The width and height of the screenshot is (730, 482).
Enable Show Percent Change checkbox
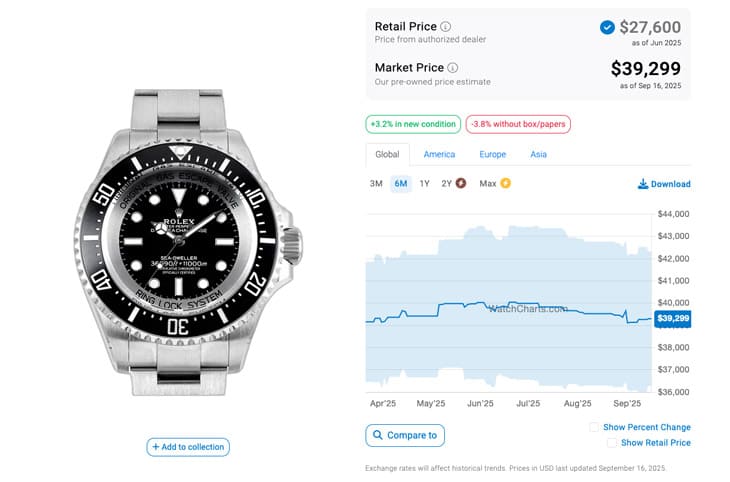594,427
